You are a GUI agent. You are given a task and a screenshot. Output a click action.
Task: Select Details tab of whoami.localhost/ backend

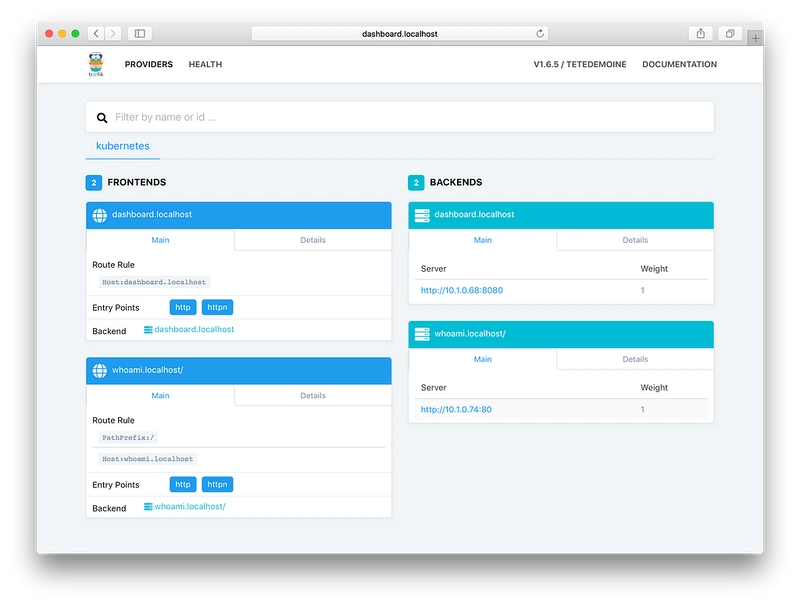(635, 359)
